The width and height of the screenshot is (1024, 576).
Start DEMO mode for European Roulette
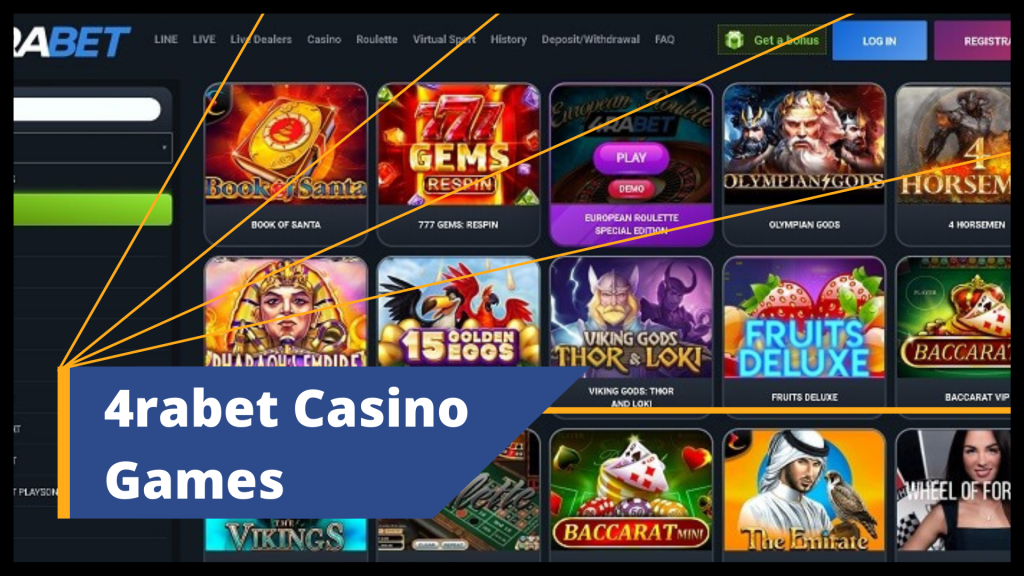pyautogui.click(x=631, y=189)
